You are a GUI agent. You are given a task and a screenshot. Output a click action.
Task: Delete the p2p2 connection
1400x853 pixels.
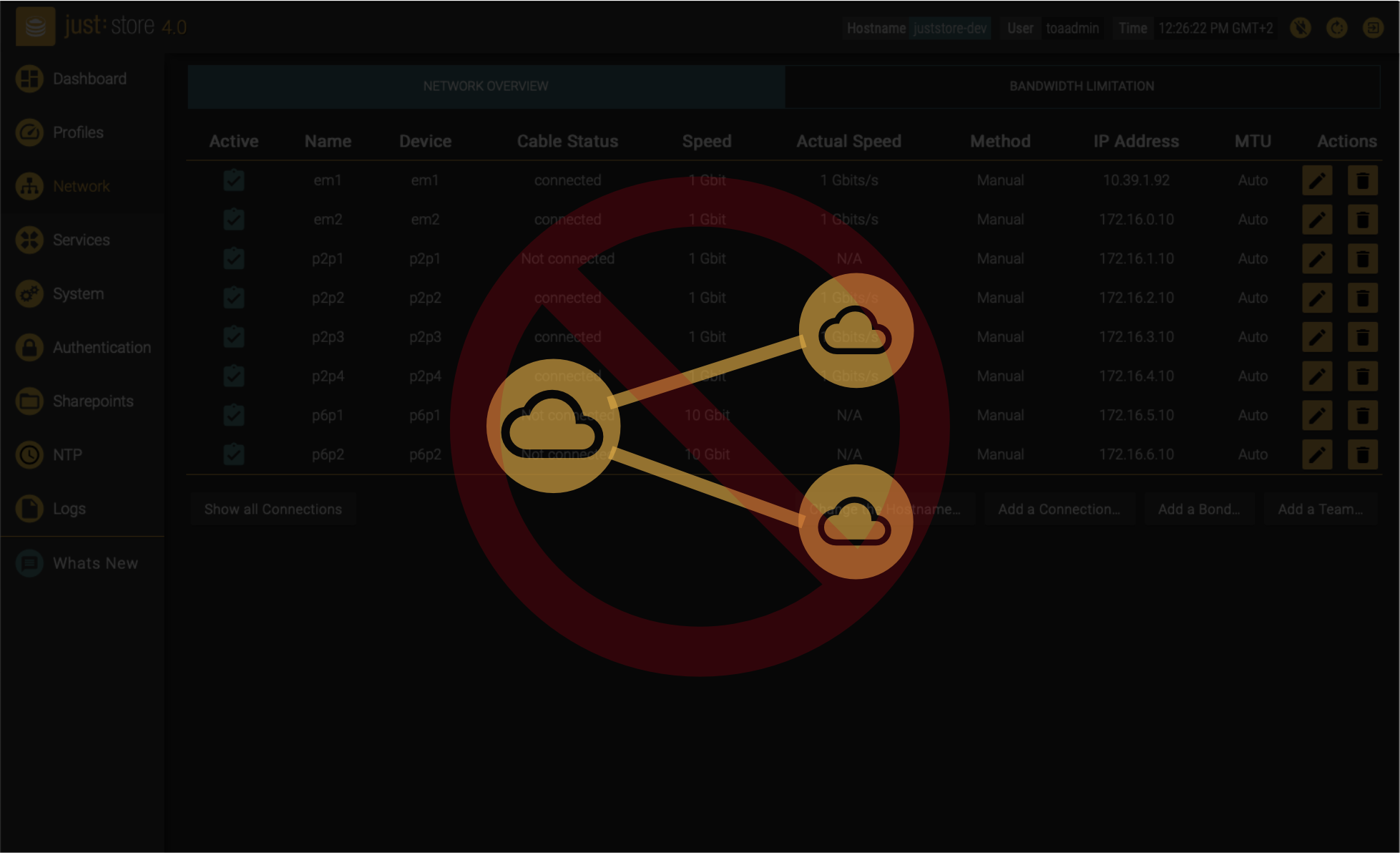point(1363,298)
